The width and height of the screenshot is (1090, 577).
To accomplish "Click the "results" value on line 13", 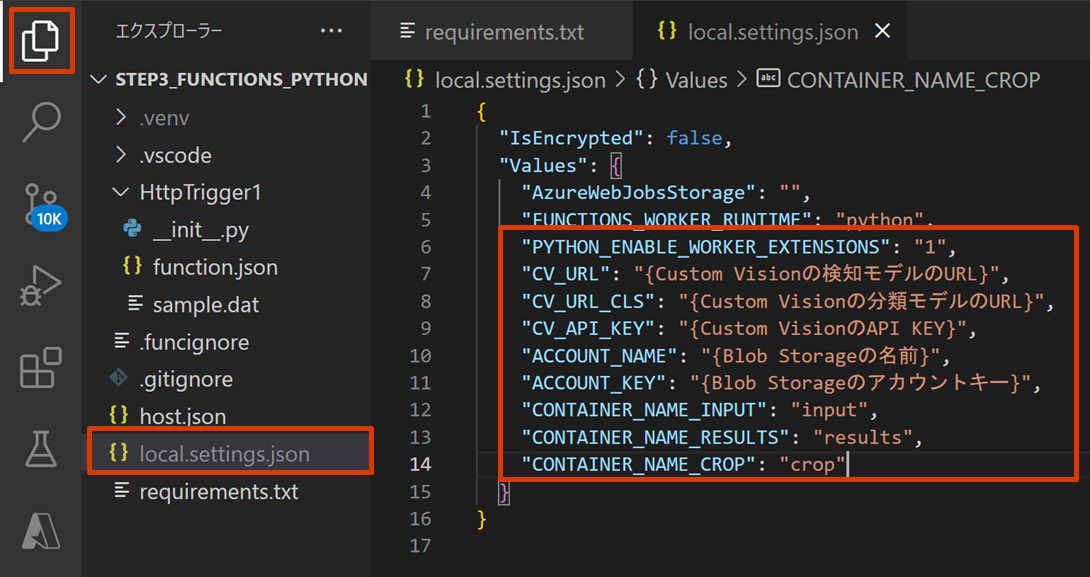I will click(x=863, y=437).
